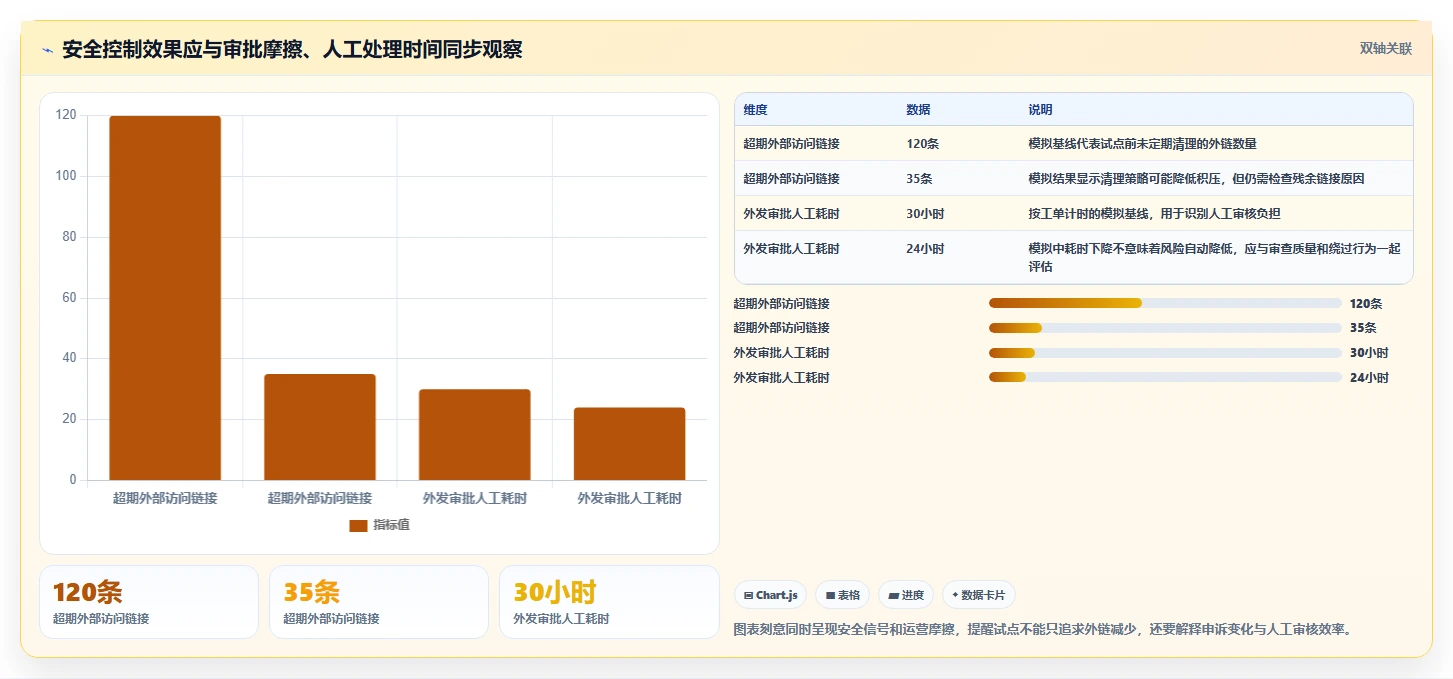The width and height of the screenshot is (1453, 679).
Task: Click the 120条 progress bar
Action: 1165,303
